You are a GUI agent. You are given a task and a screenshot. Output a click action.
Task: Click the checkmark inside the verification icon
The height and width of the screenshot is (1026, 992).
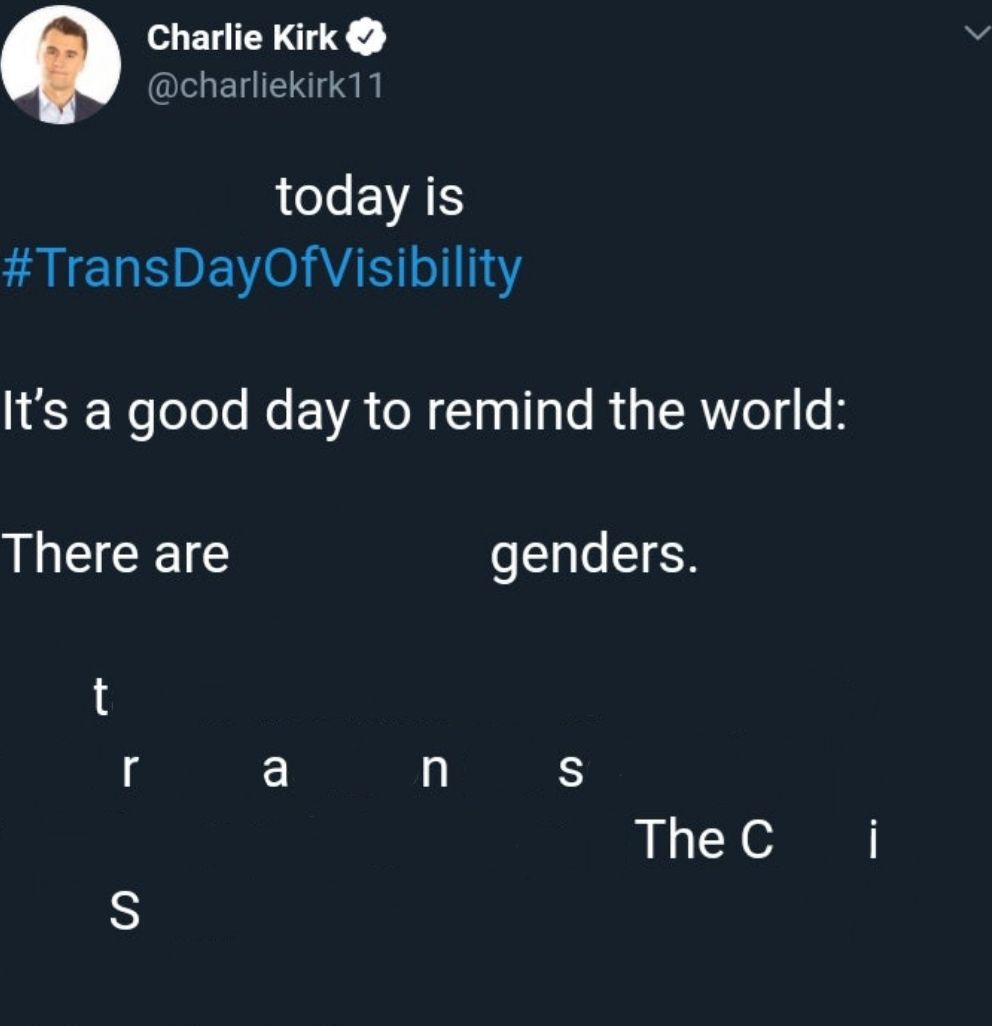point(365,37)
